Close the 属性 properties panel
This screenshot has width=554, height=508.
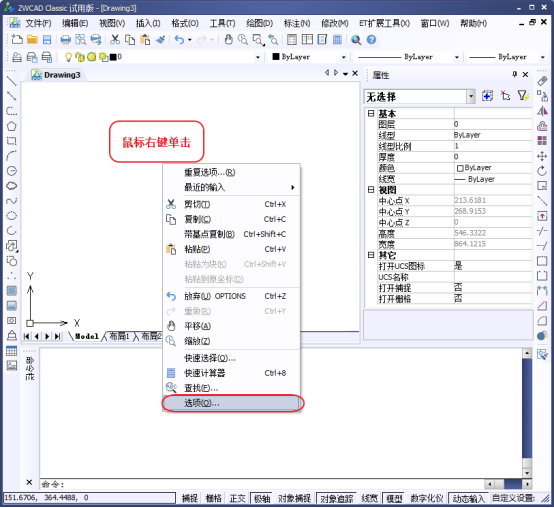pos(525,75)
